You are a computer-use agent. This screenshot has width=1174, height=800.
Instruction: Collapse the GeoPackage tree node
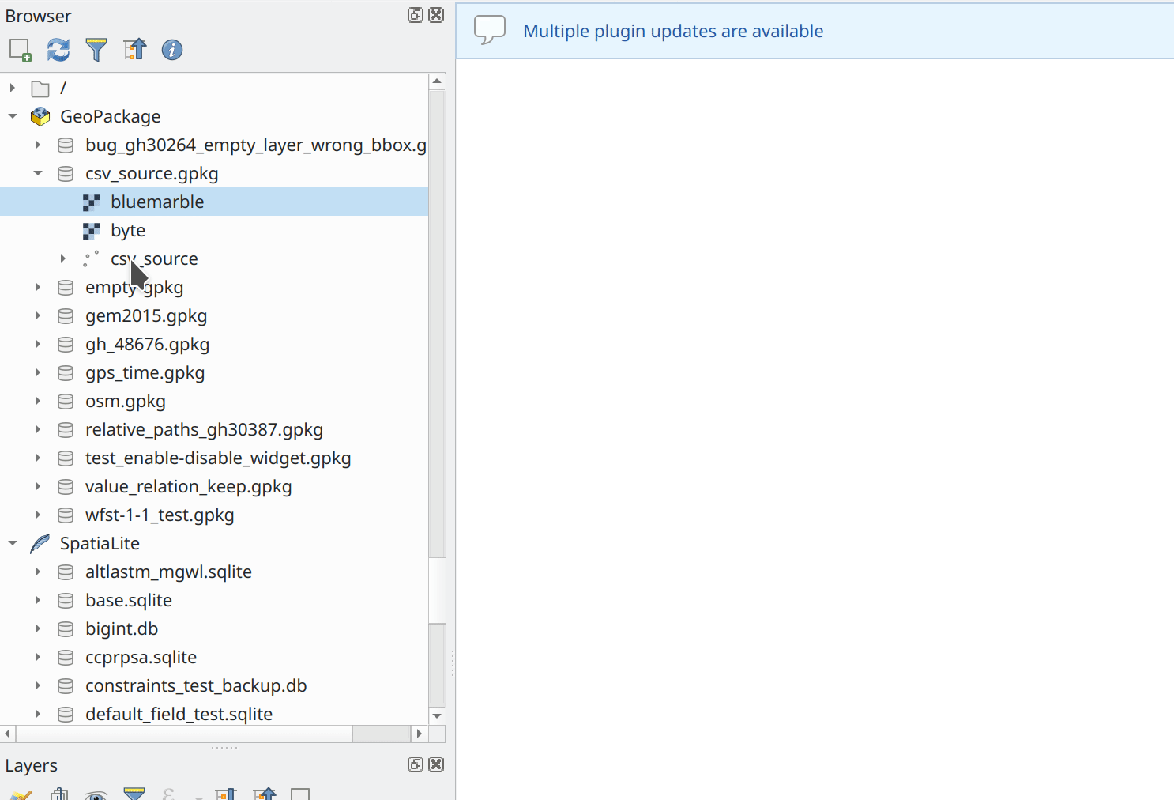tap(13, 117)
